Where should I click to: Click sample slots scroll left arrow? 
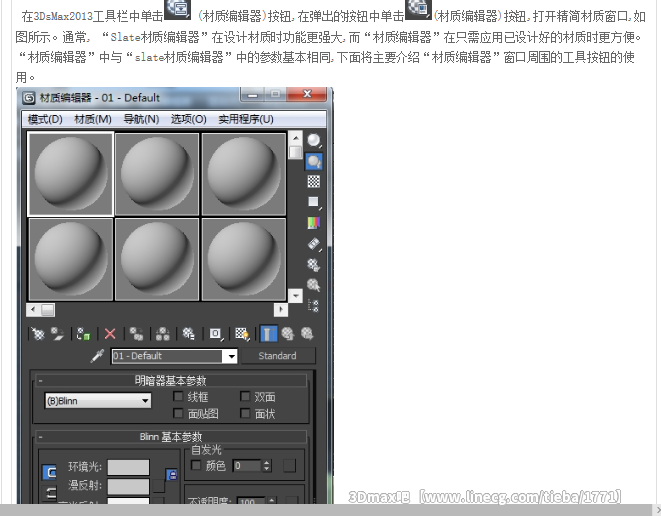click(x=33, y=310)
